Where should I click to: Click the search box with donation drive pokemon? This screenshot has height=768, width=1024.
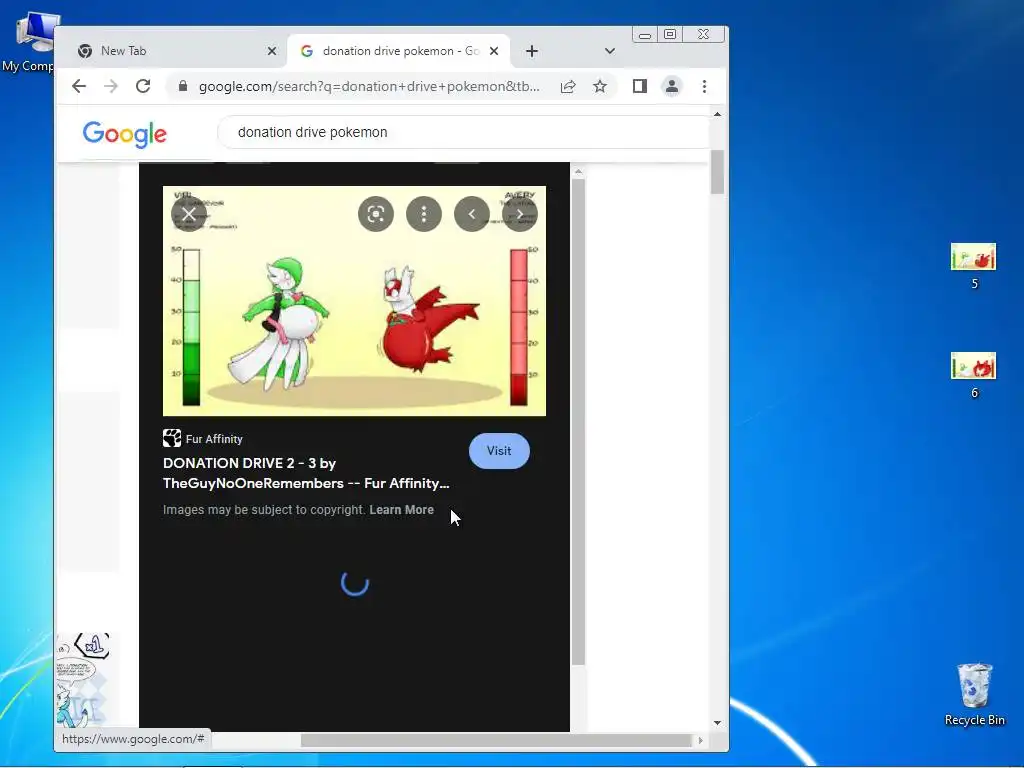tap(464, 132)
